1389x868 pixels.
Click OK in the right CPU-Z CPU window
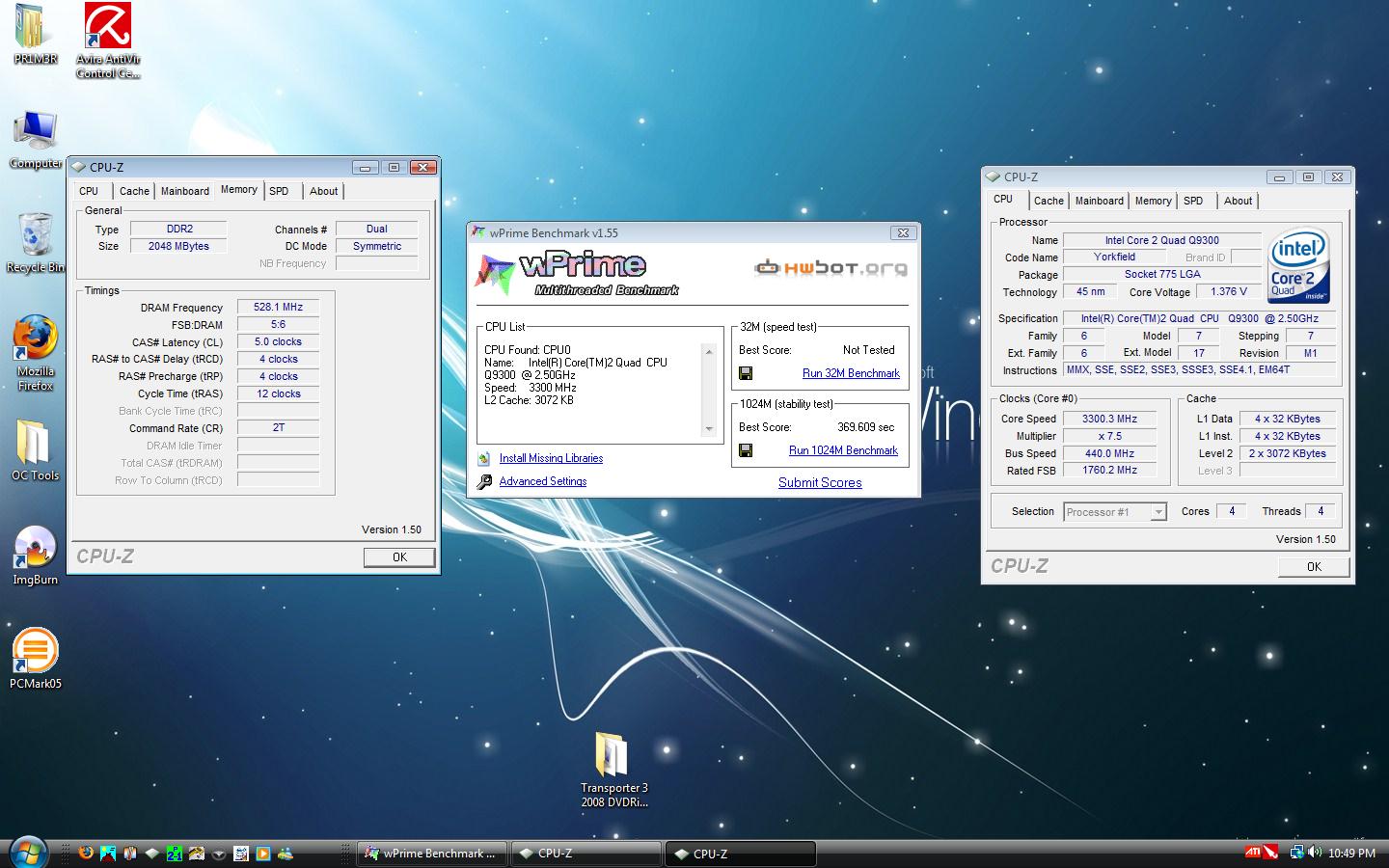click(1314, 567)
